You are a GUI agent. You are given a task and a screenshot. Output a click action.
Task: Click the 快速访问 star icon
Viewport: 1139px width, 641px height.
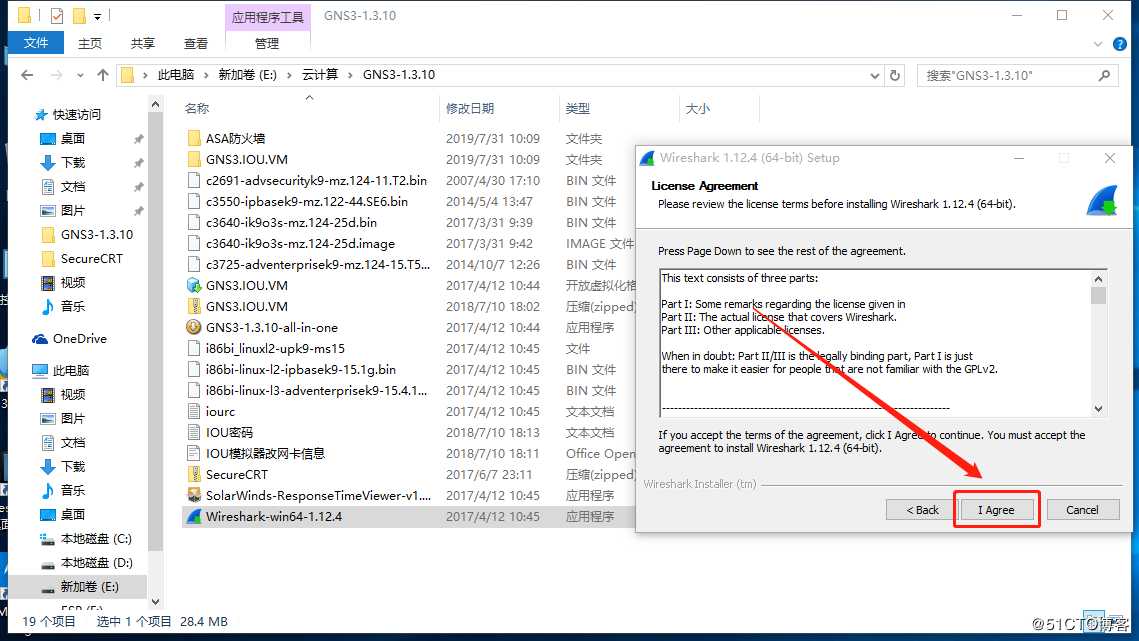[x=41, y=115]
